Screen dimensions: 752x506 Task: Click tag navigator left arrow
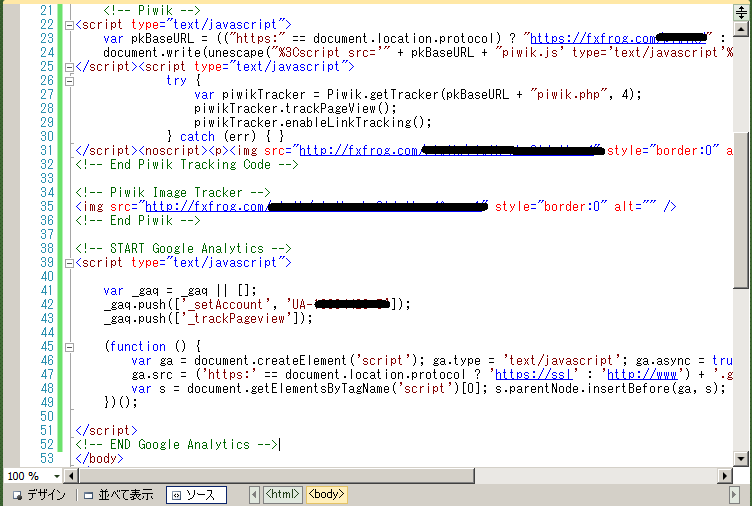[255, 495]
